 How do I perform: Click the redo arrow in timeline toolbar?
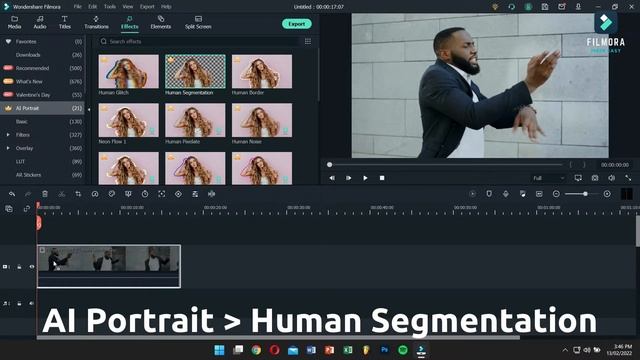pyautogui.click(x=28, y=194)
